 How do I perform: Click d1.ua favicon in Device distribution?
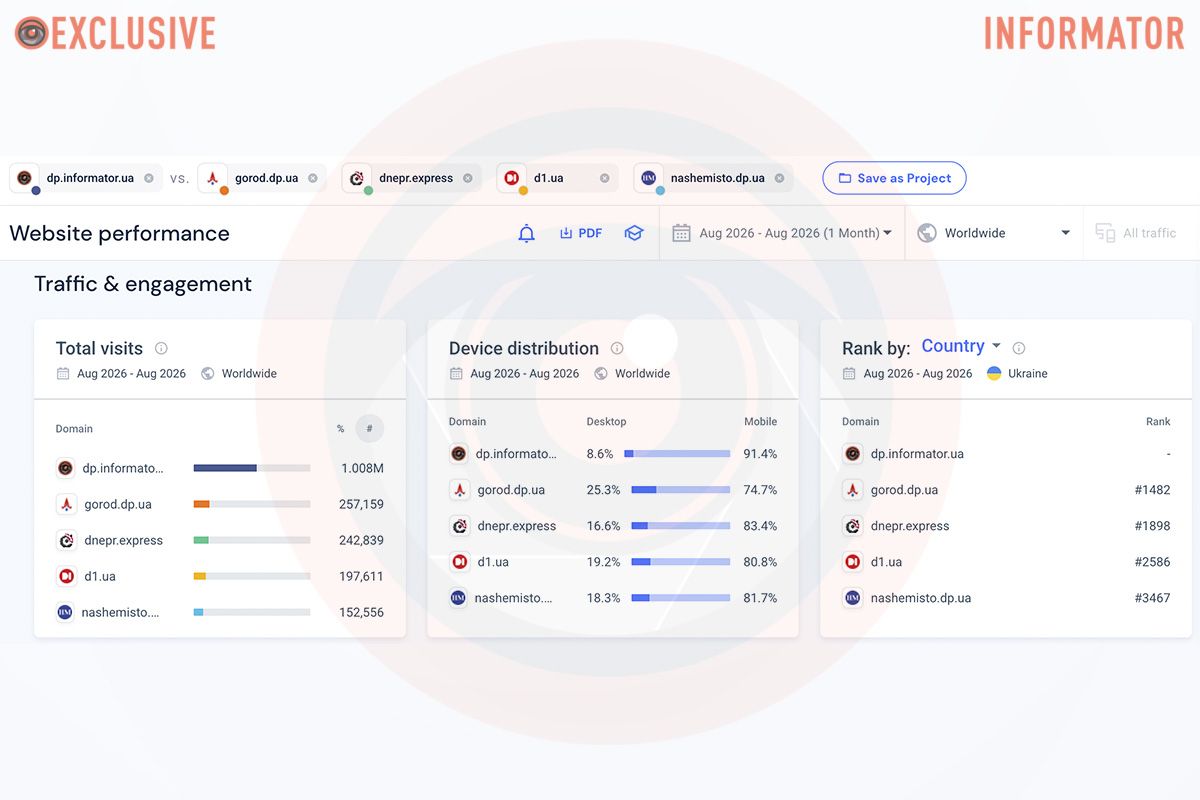click(459, 562)
